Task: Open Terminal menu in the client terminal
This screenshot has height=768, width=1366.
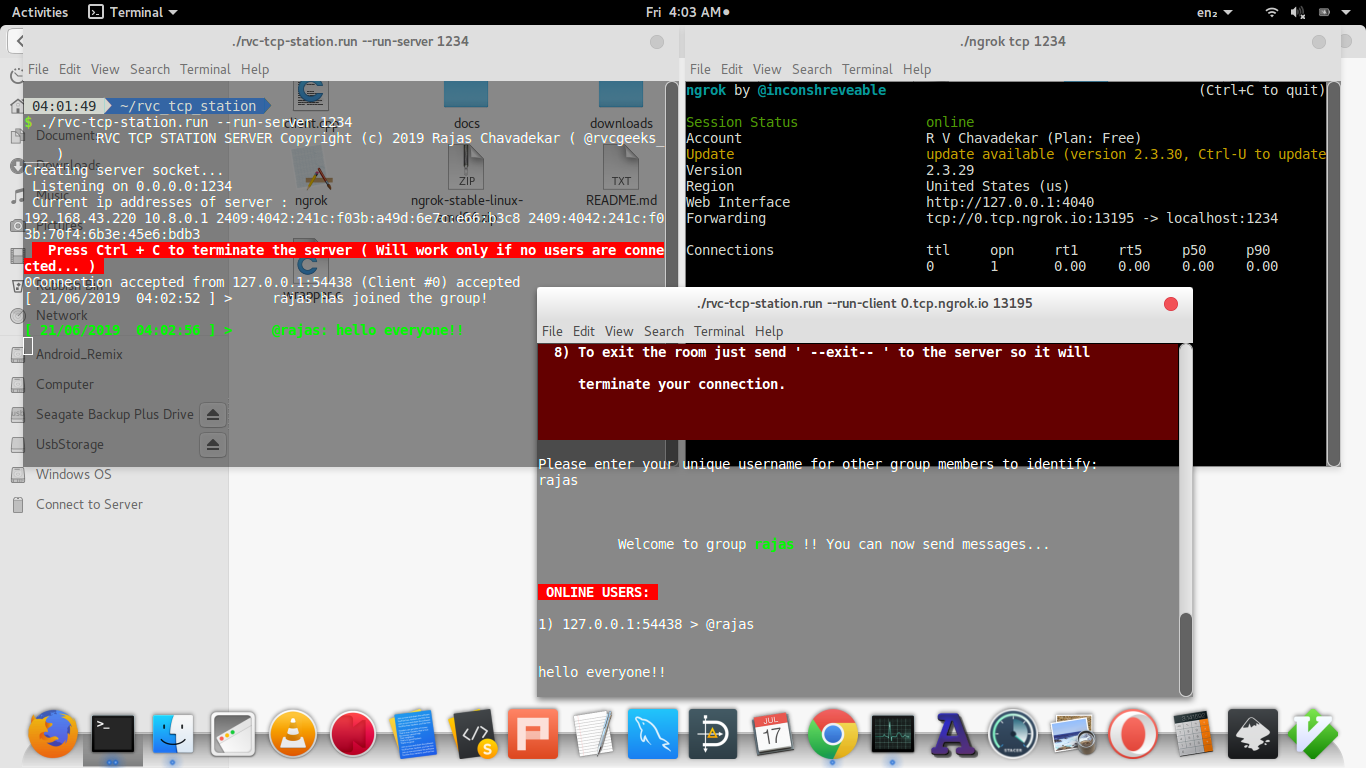Action: tap(719, 331)
